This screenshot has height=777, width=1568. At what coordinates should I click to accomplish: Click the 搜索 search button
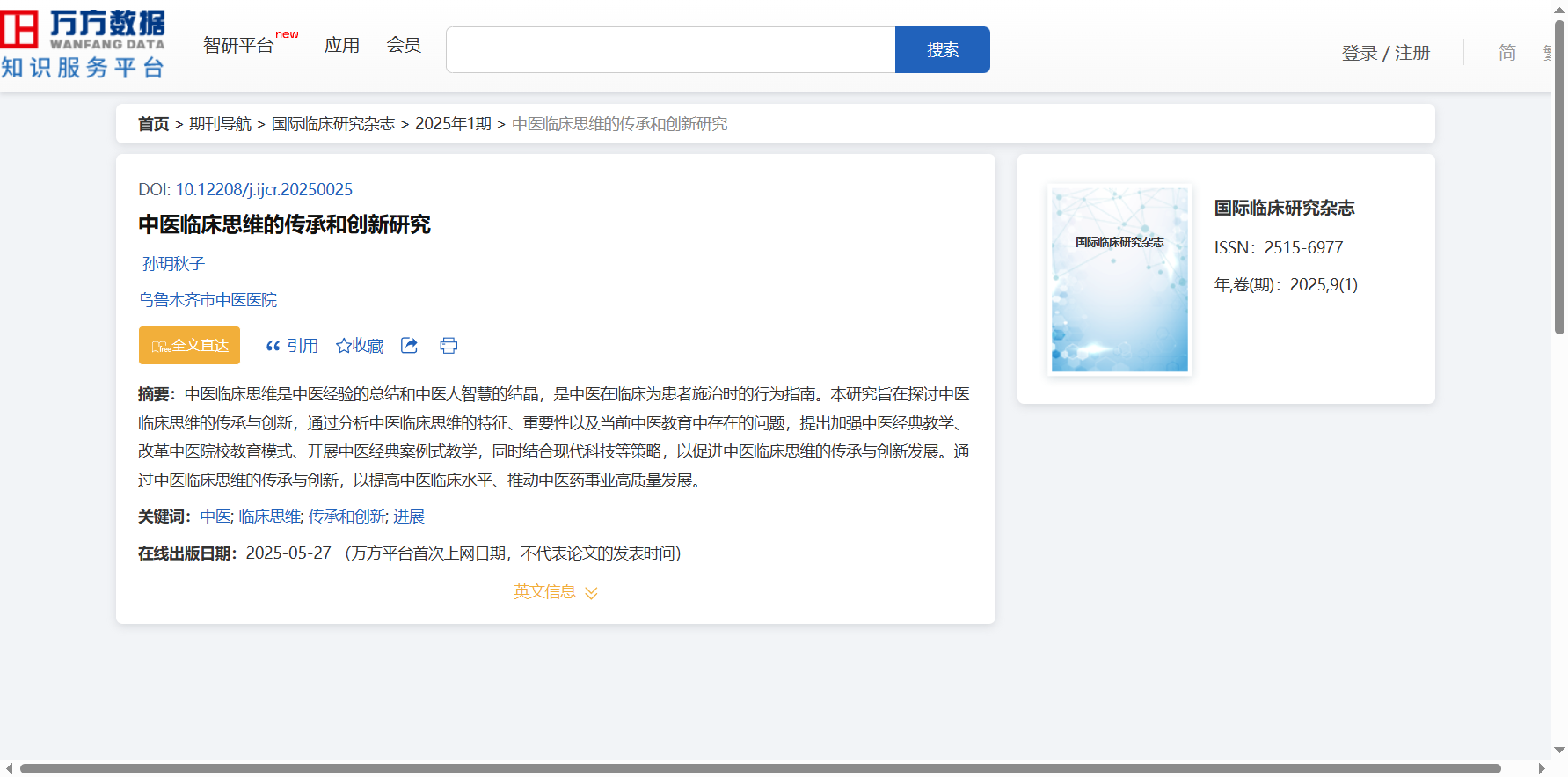point(943,49)
